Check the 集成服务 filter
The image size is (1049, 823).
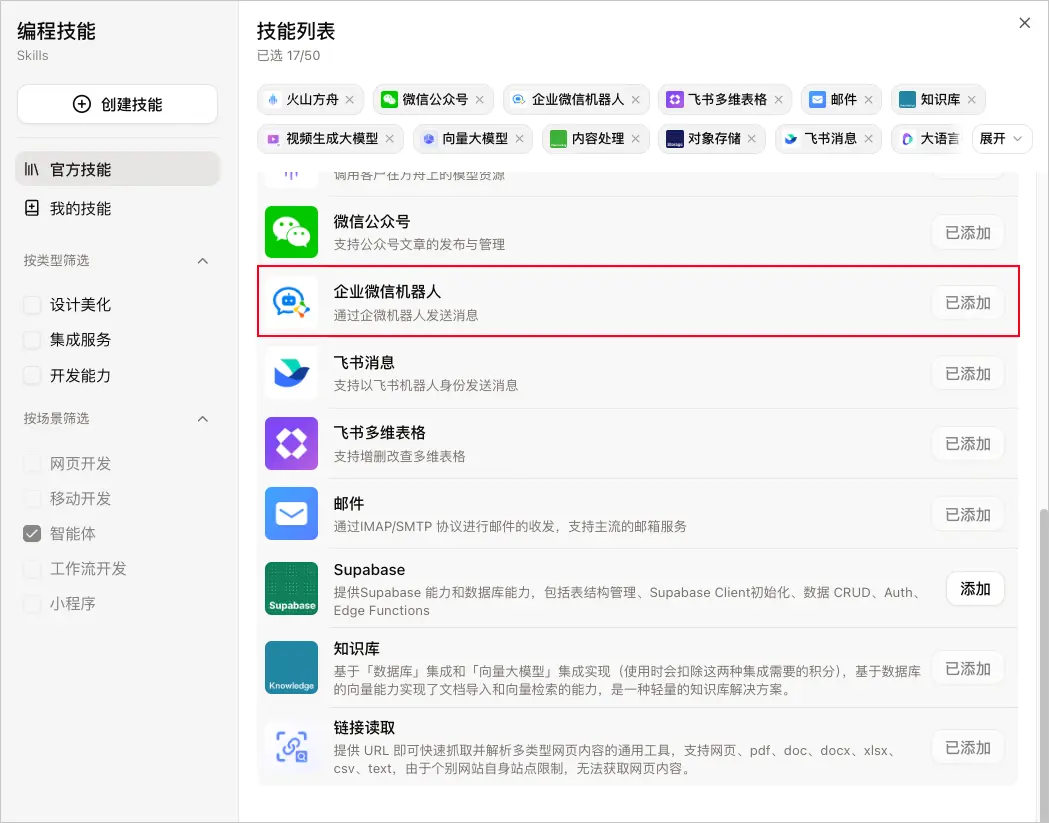tap(32, 340)
